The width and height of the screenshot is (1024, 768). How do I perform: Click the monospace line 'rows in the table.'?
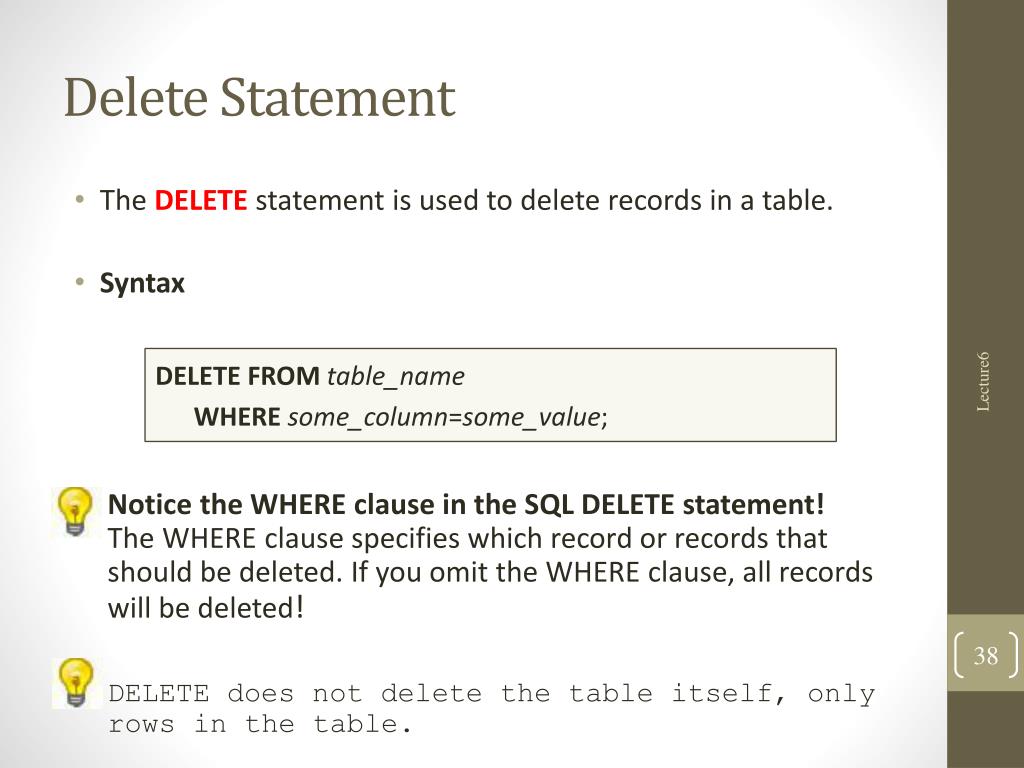(260, 724)
